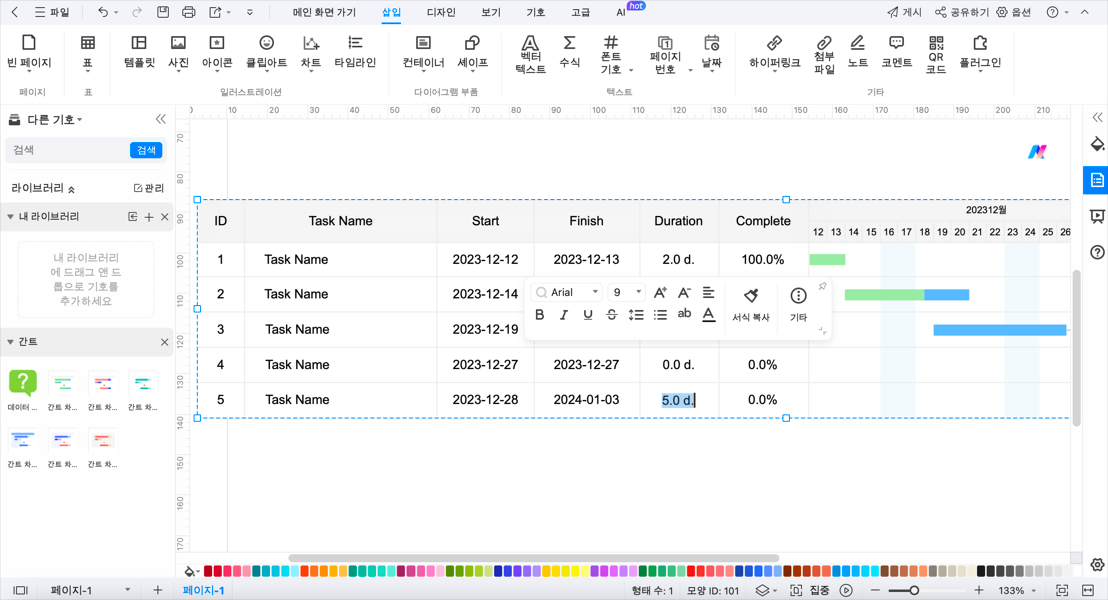Switch to the 고급 tab
The width and height of the screenshot is (1108, 600).
pos(580,12)
